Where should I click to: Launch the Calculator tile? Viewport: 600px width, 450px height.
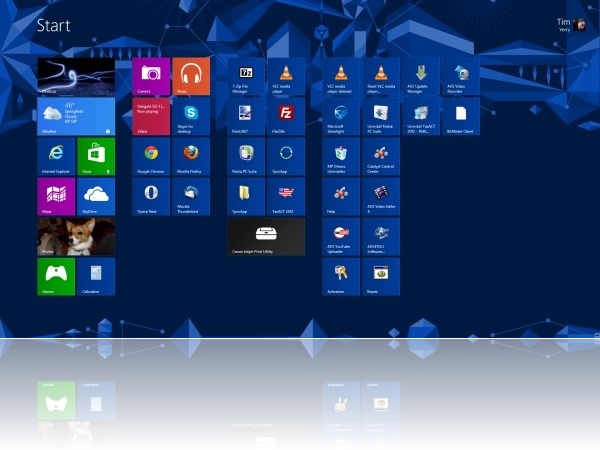click(96, 277)
